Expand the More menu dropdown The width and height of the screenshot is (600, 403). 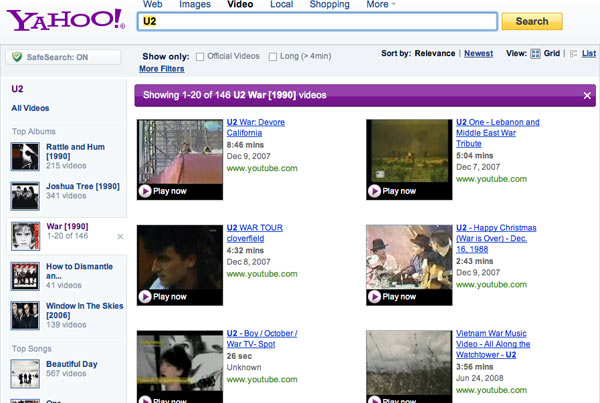coord(380,5)
